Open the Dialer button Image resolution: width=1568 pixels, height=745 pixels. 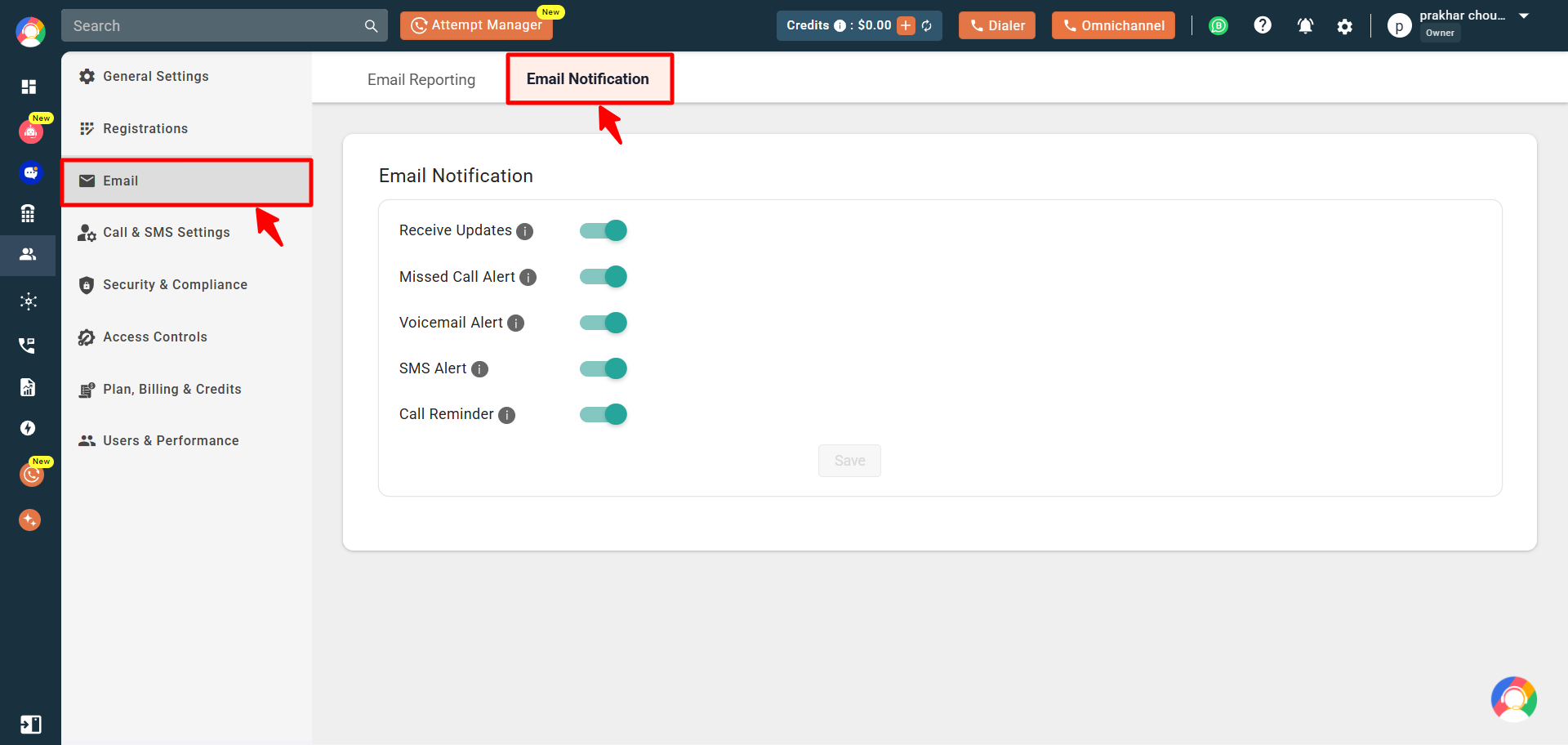[x=997, y=25]
